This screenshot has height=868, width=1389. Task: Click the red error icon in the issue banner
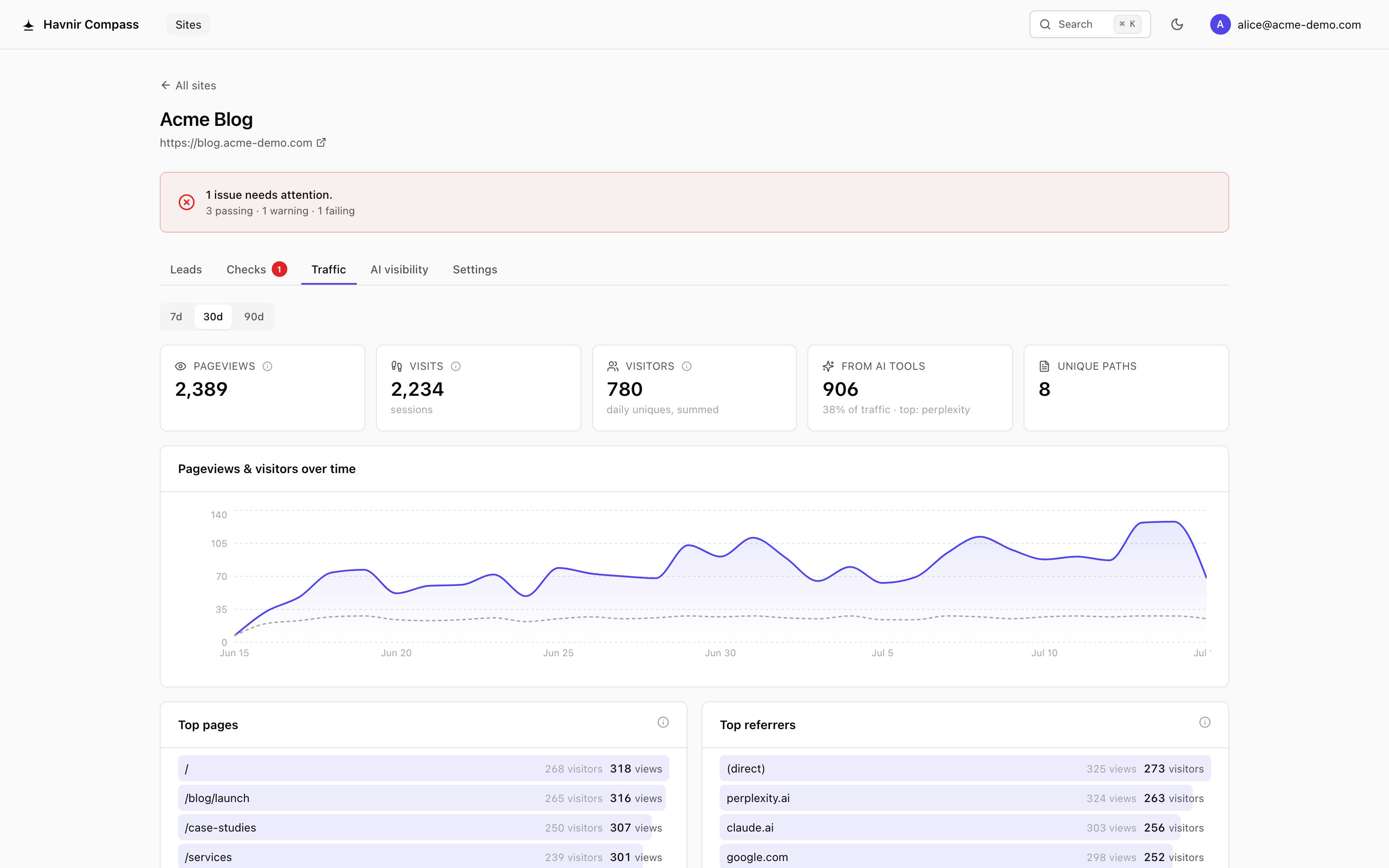187,202
